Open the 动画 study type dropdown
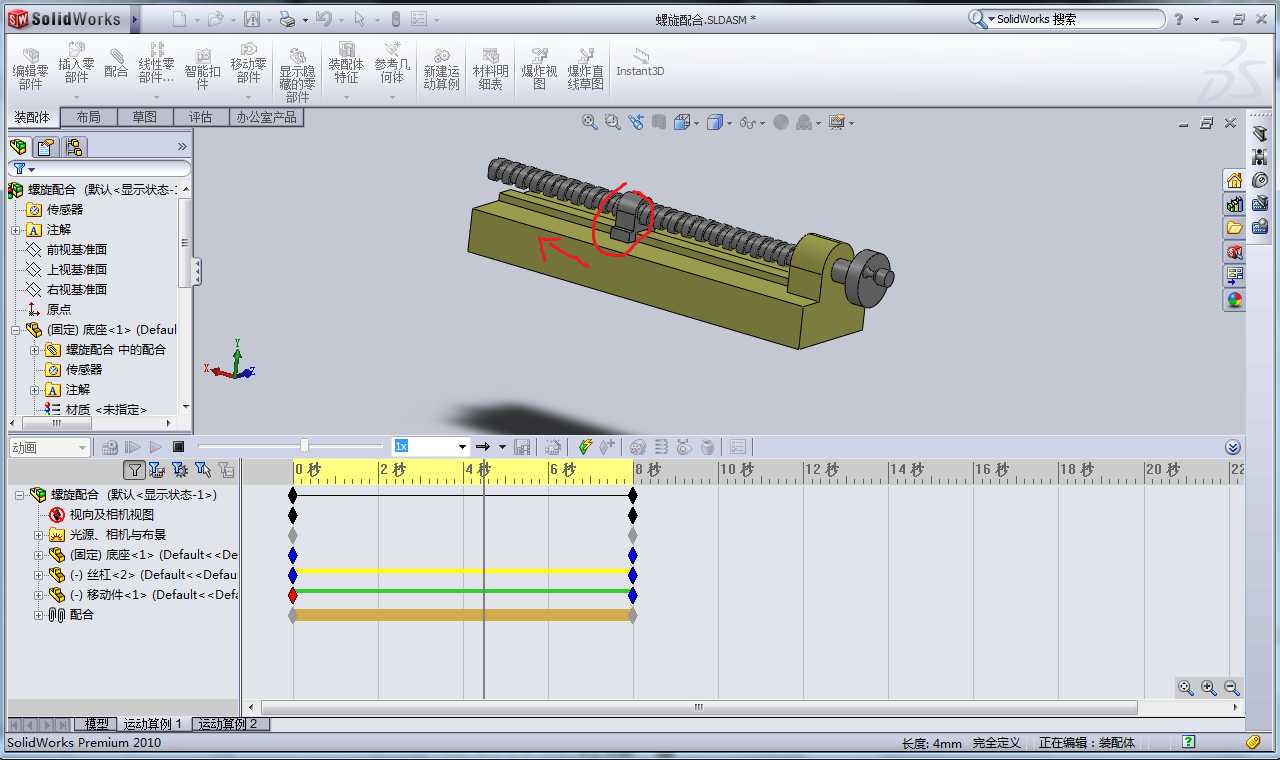Image resolution: width=1280 pixels, height=760 pixels. click(x=82, y=448)
